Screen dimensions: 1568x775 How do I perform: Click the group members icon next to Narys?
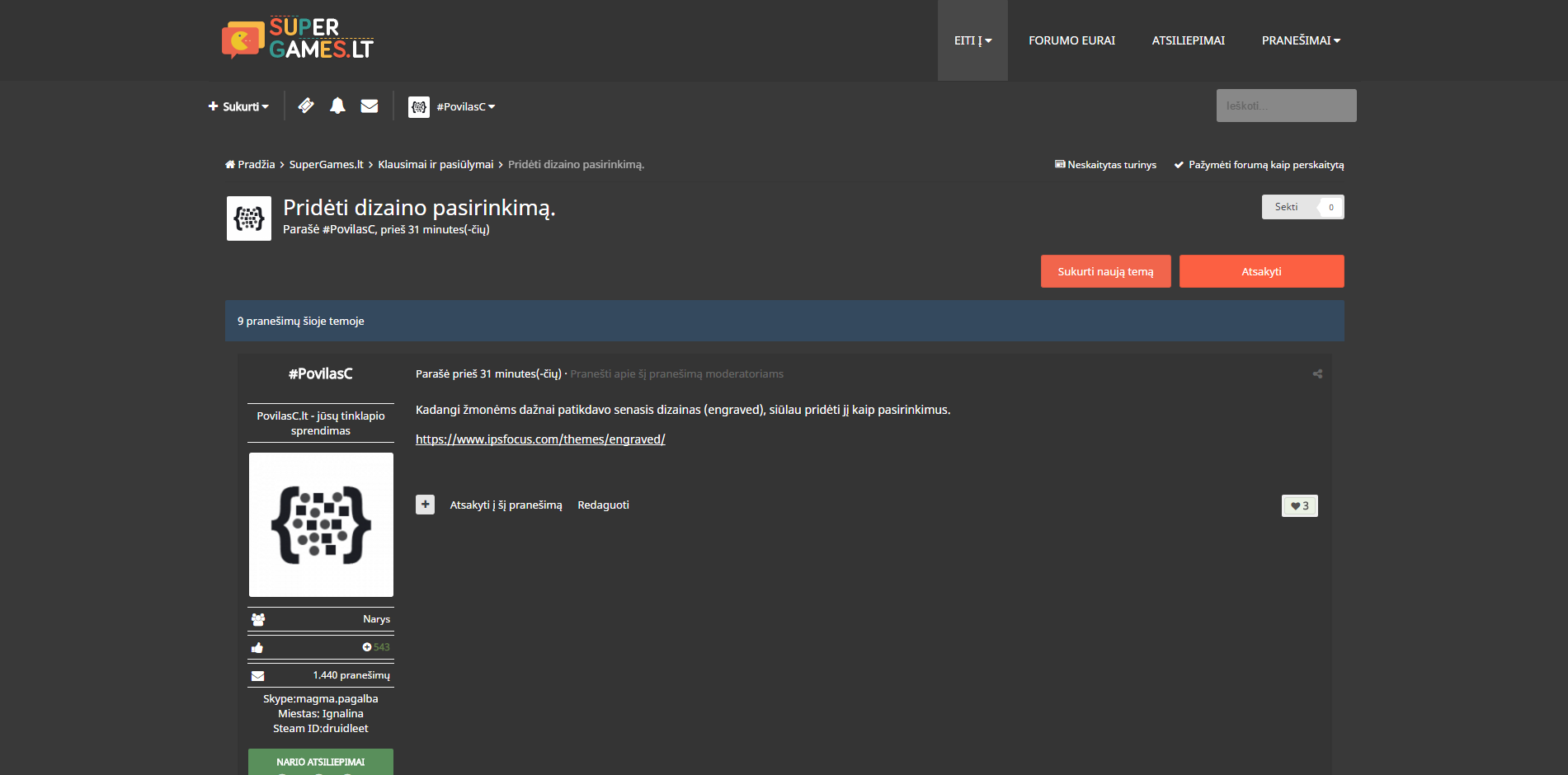(x=258, y=619)
